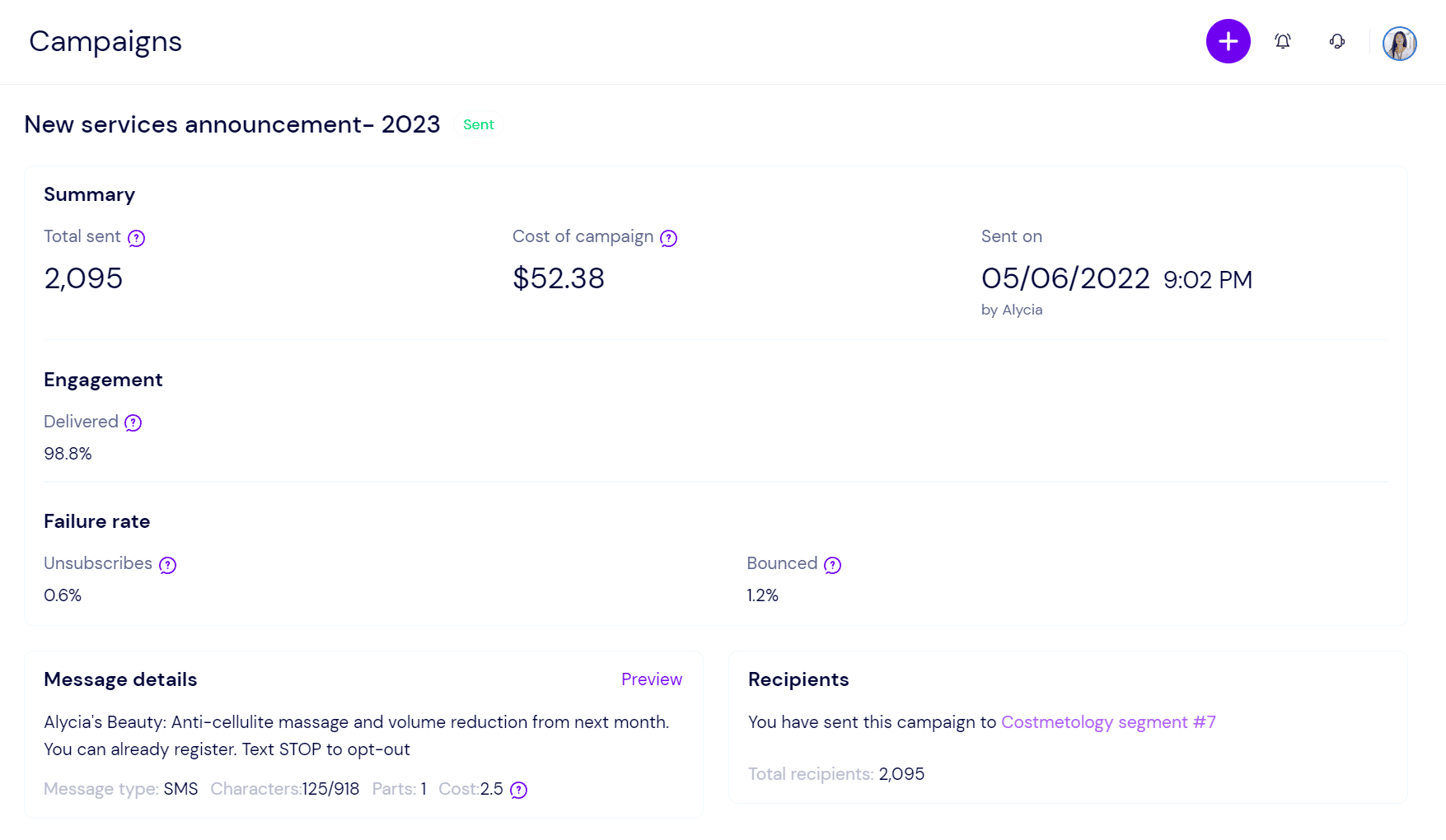1446x840 pixels.
Task: Click the $52.38 campaign cost value
Action: 558,278
